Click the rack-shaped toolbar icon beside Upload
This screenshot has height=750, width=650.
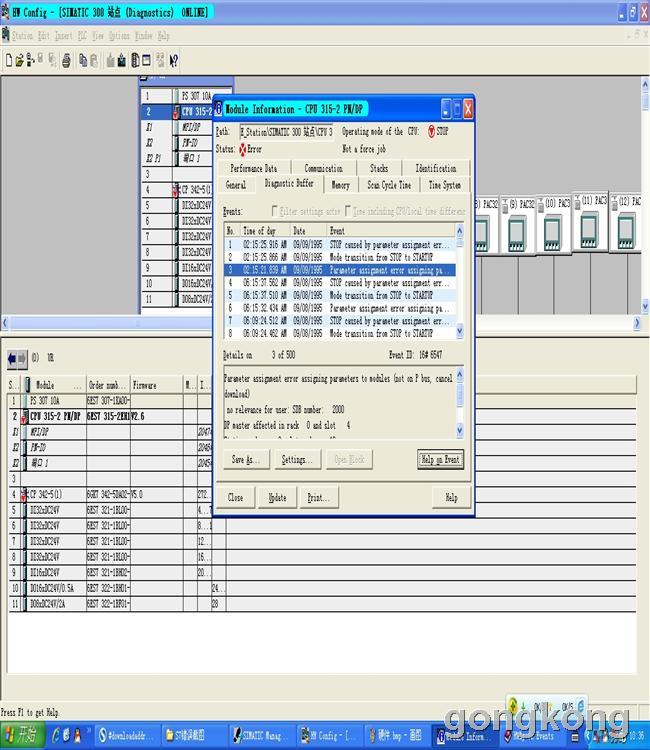135,60
